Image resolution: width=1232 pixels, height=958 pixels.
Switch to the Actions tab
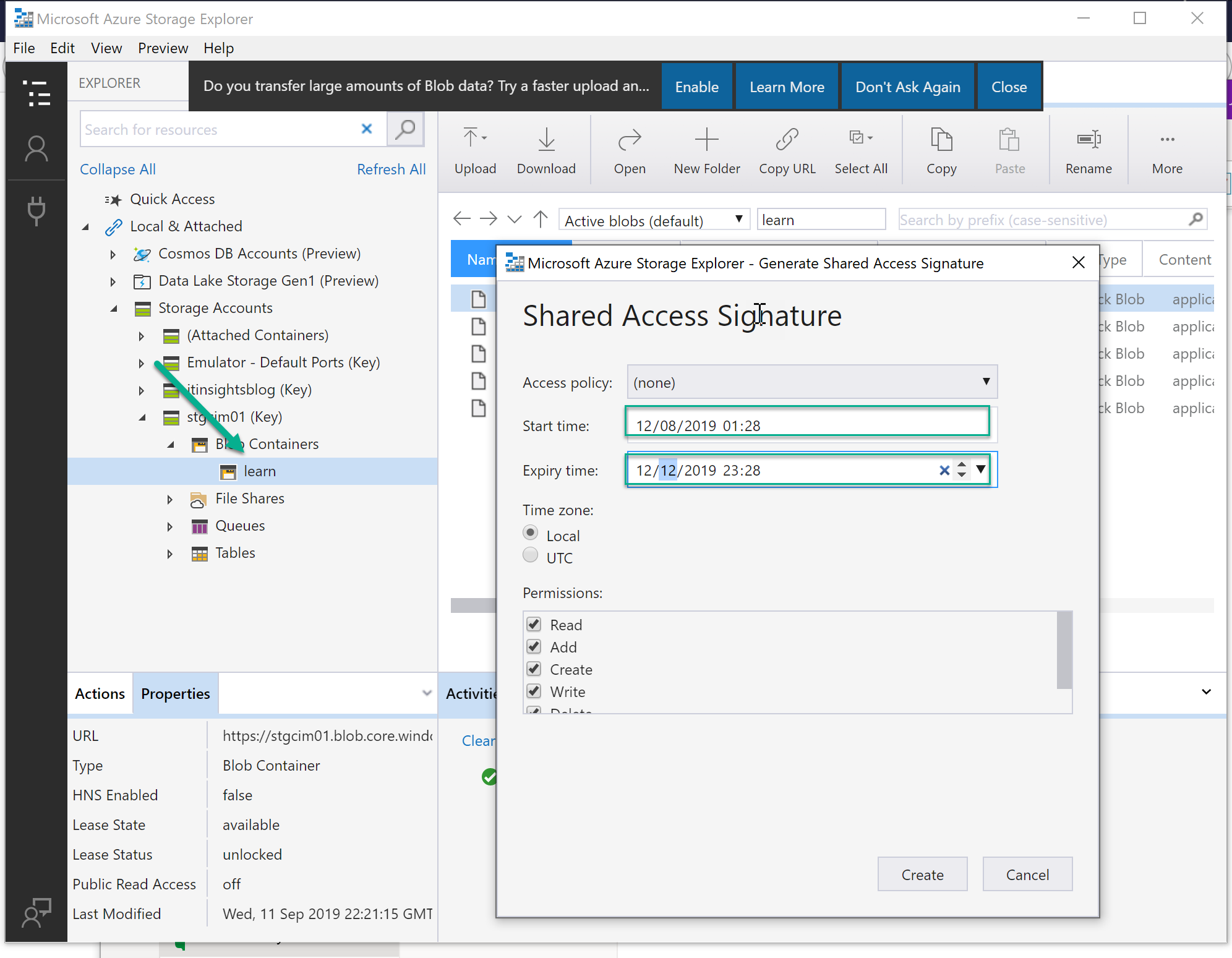coord(100,693)
